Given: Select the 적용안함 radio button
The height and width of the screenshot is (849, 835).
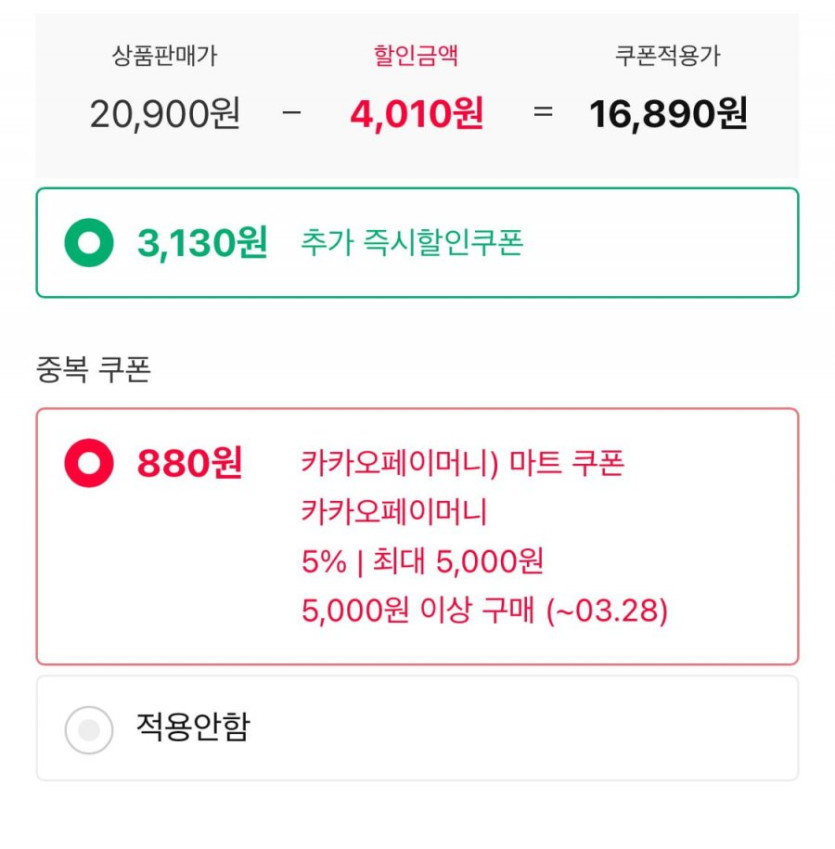Looking at the screenshot, I should point(89,729).
